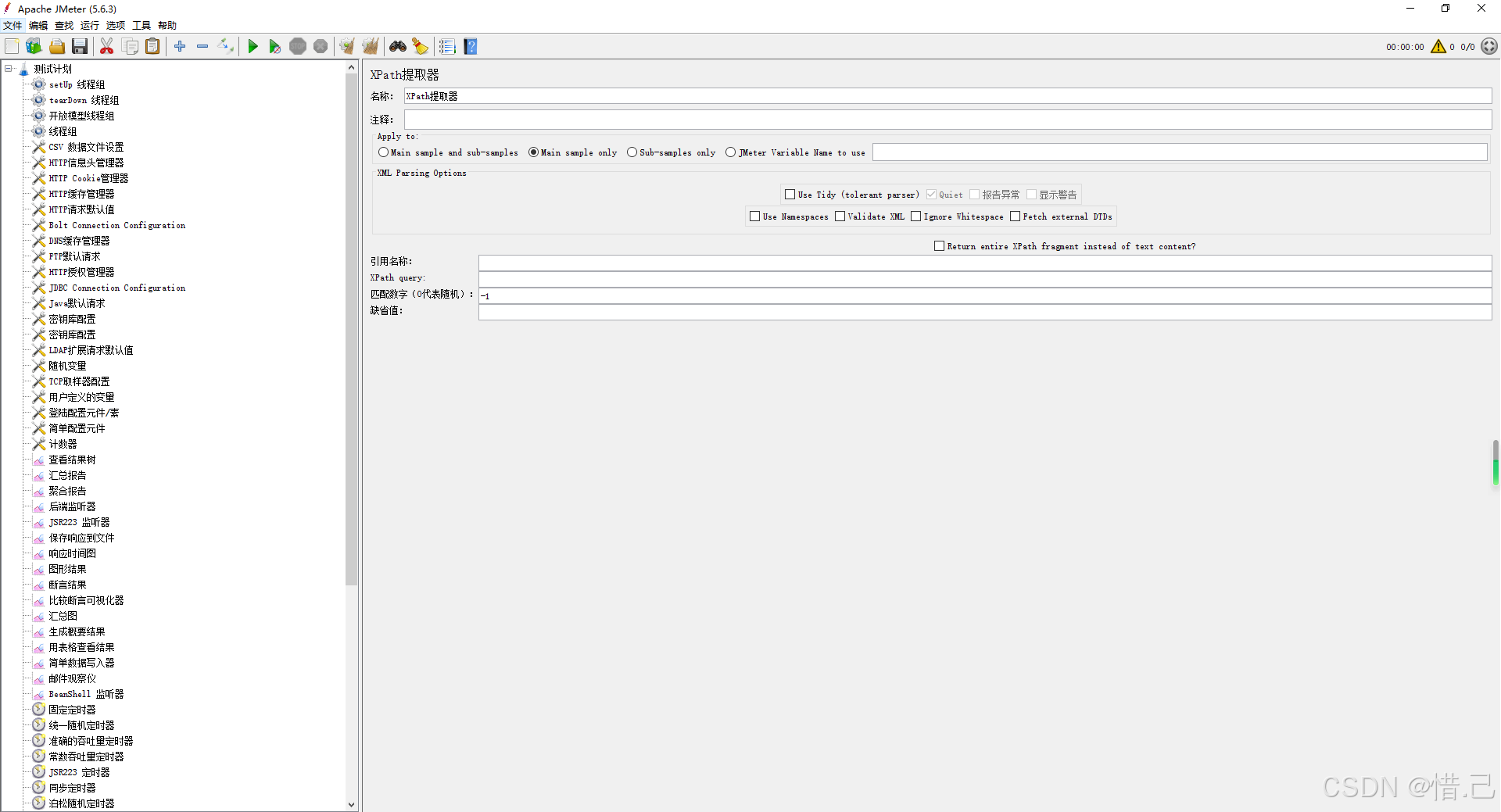Image resolution: width=1501 pixels, height=812 pixels.
Task: Click the 匹配数字 match number field
Action: pos(985,295)
